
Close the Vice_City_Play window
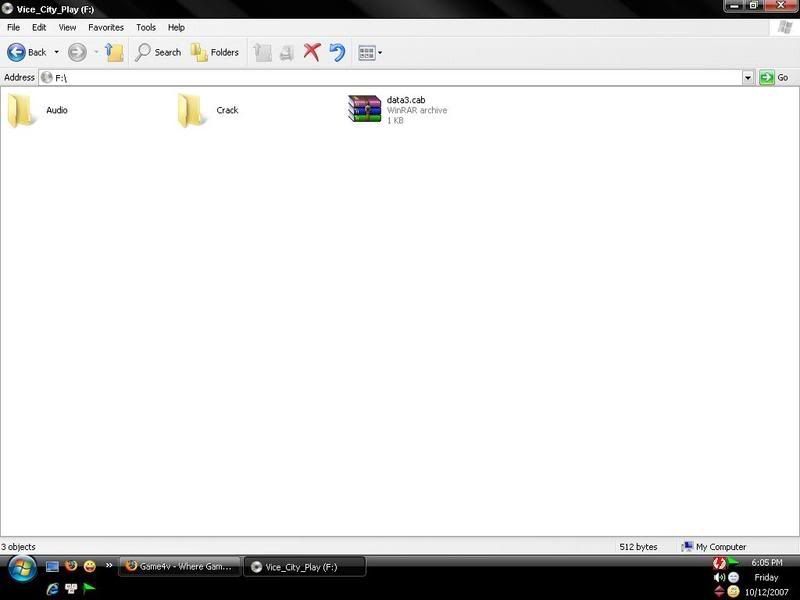pos(781,6)
